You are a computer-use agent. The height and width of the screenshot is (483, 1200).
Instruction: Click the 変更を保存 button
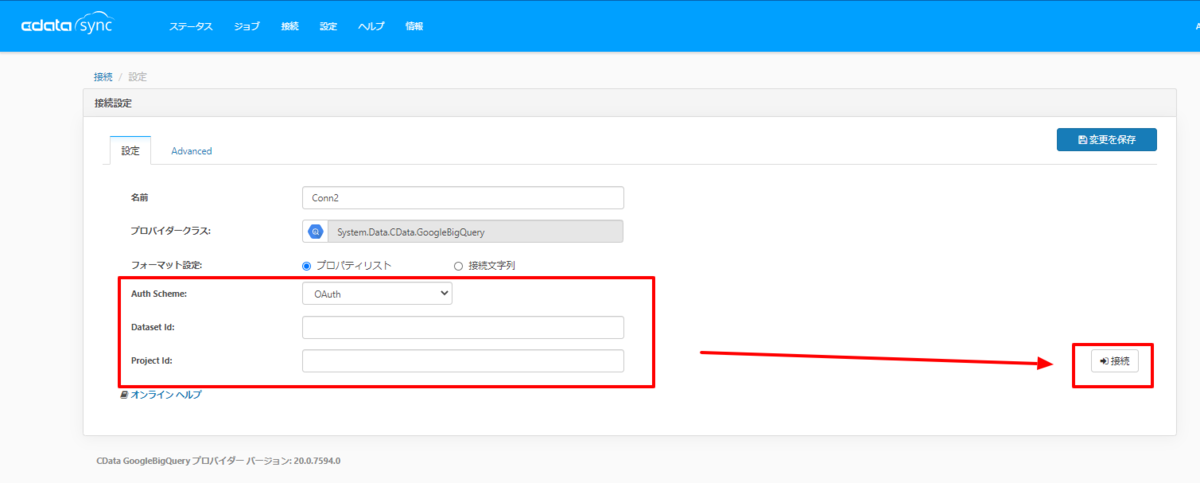(x=1107, y=140)
